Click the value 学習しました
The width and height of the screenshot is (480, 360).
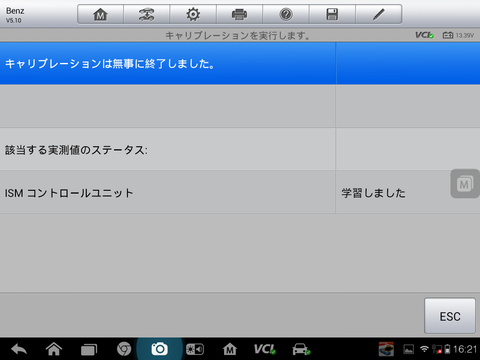[373, 193]
